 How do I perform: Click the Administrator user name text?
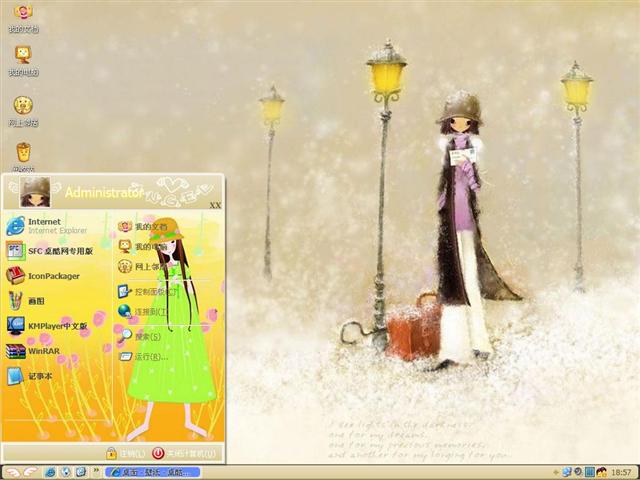(x=104, y=193)
